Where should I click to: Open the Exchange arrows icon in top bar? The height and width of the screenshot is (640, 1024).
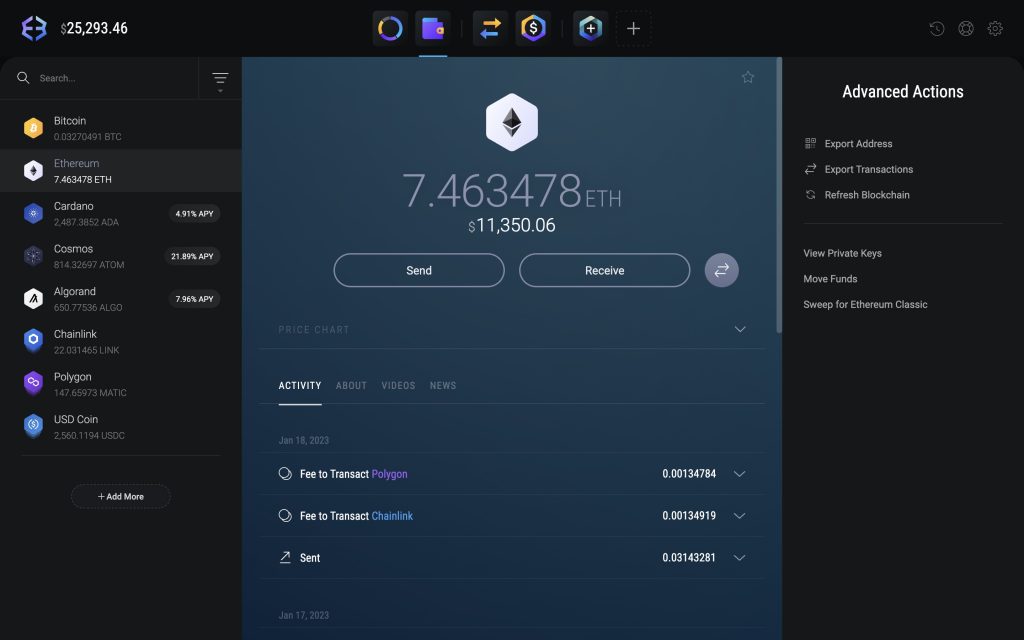(490, 28)
